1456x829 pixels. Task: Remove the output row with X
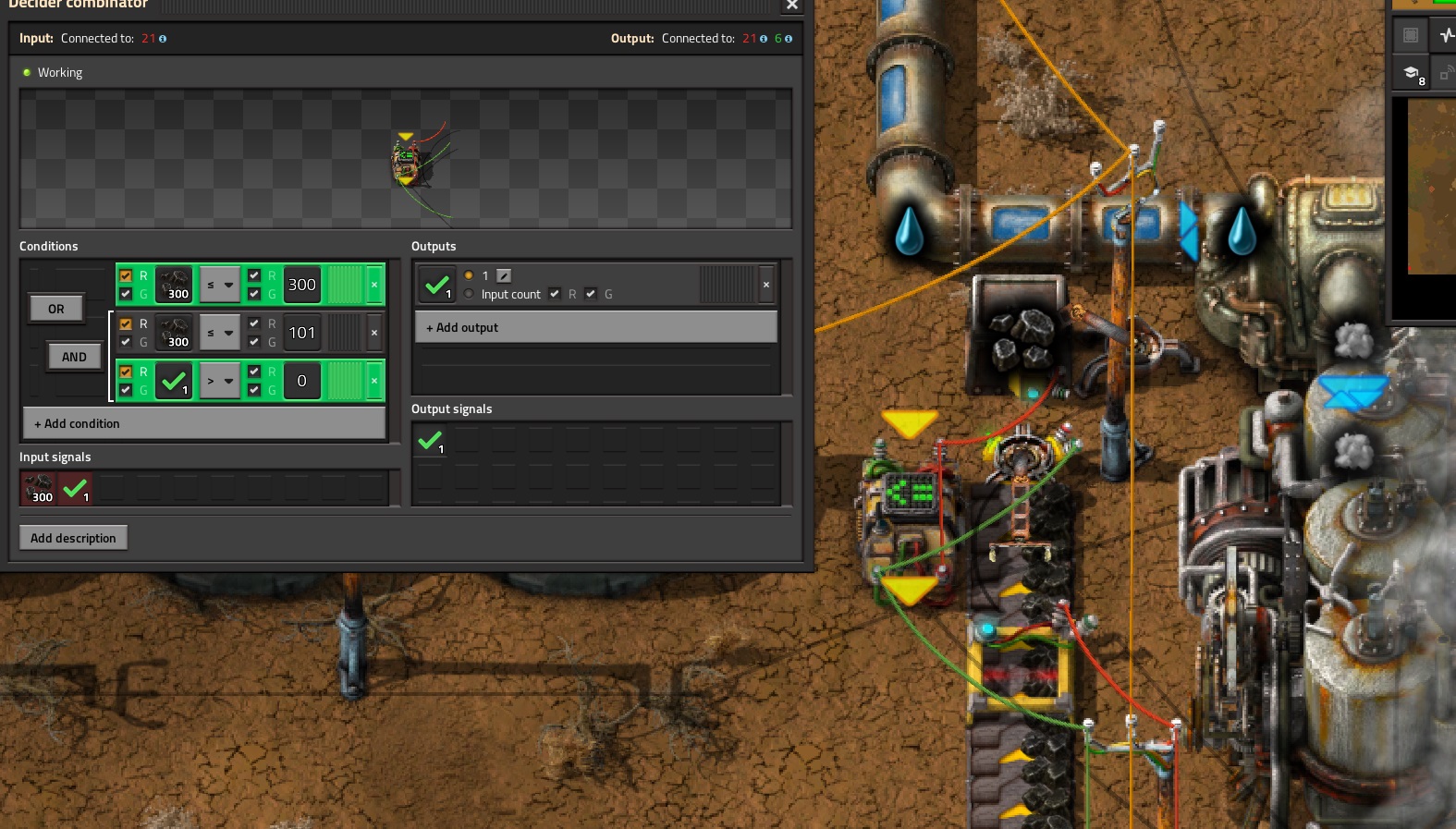[x=765, y=285]
